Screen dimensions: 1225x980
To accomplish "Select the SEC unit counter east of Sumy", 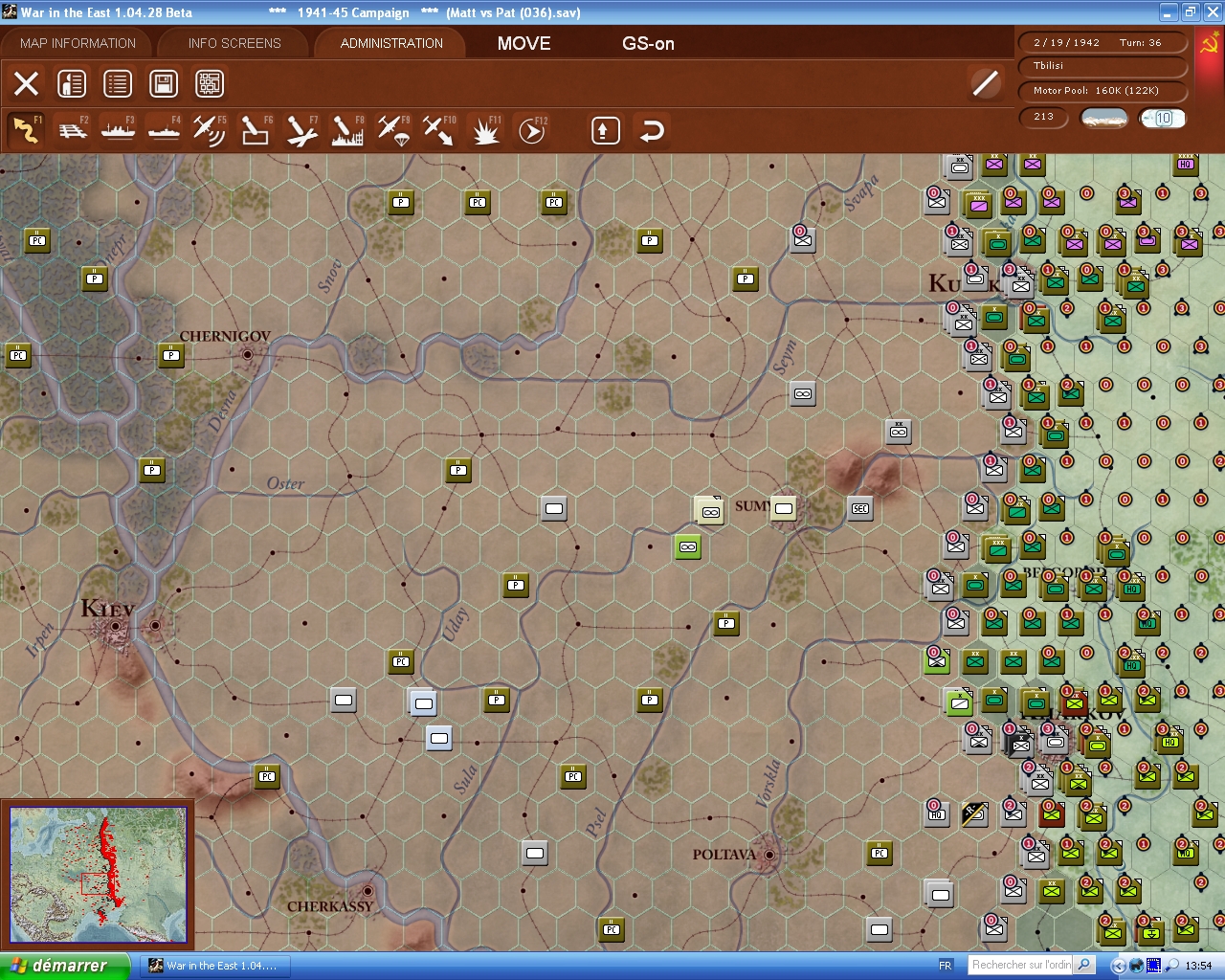I will (860, 508).
